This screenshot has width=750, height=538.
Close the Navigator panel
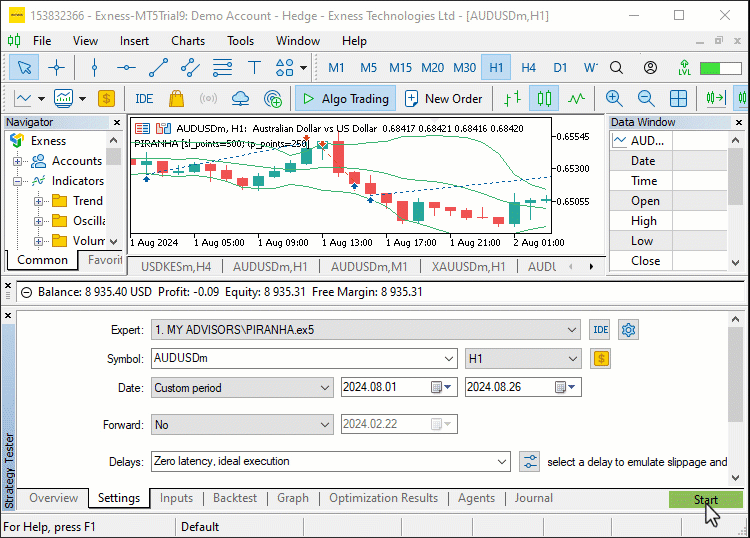(x=117, y=123)
